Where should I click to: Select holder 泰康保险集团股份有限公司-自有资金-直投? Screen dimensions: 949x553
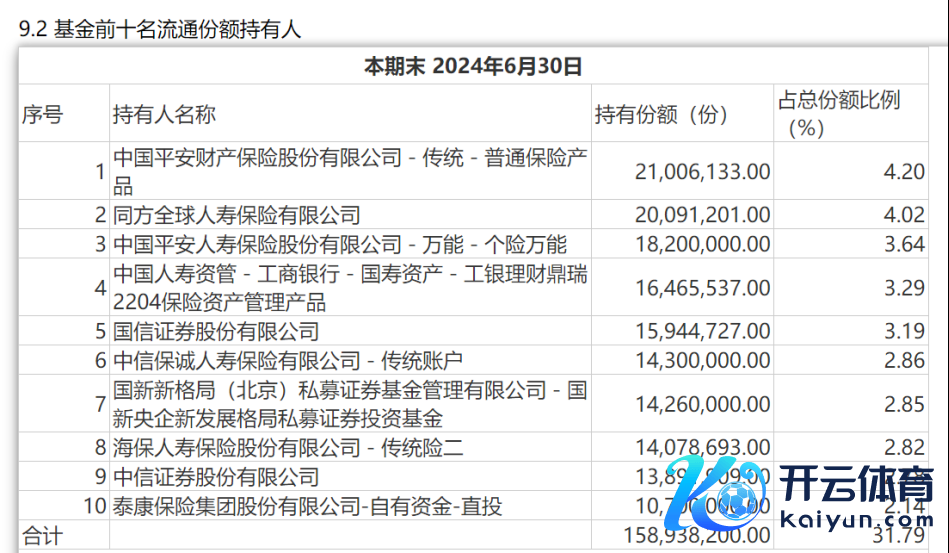[x=307, y=506]
